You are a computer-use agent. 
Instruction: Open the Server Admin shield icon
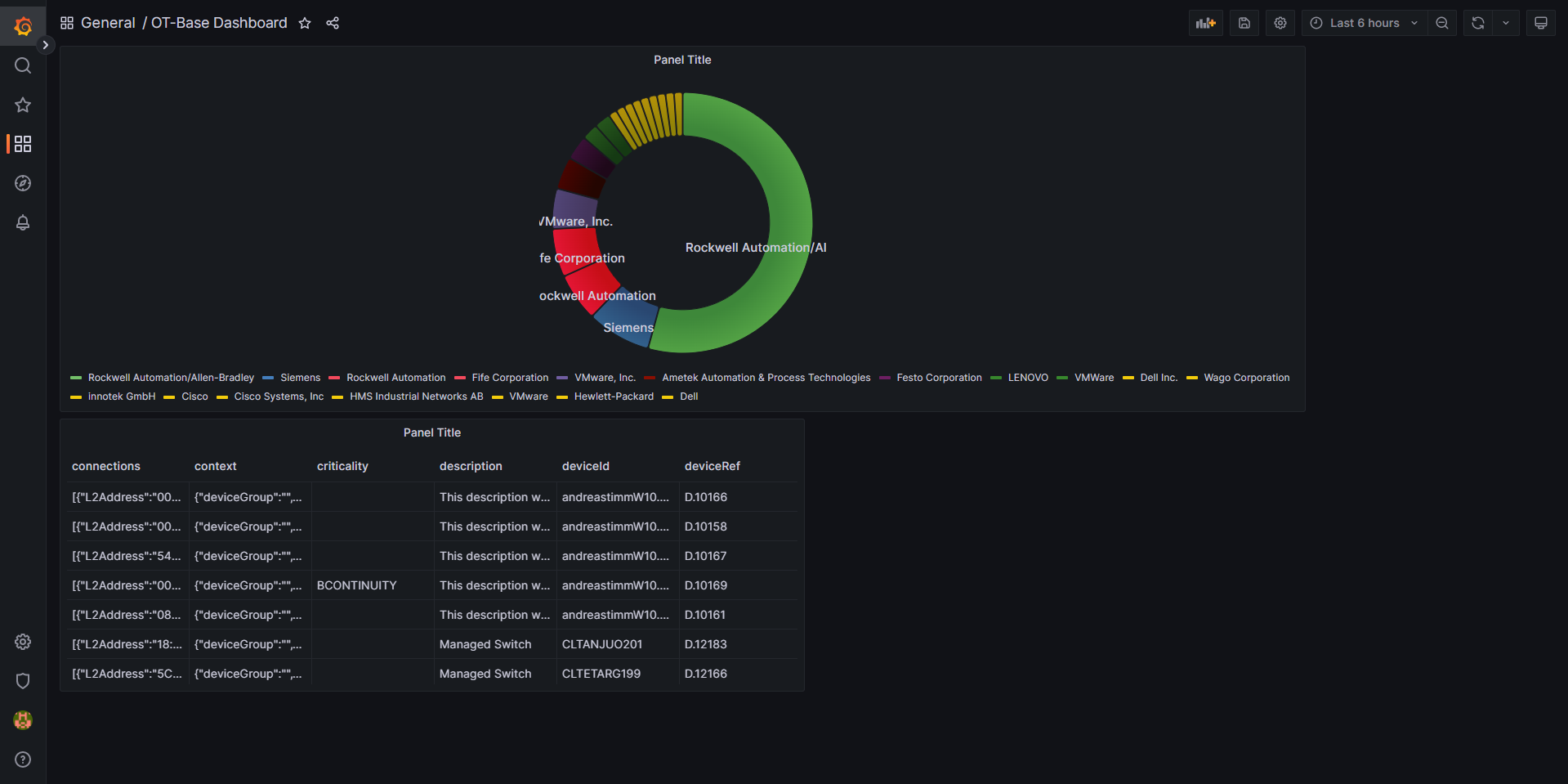click(23, 681)
